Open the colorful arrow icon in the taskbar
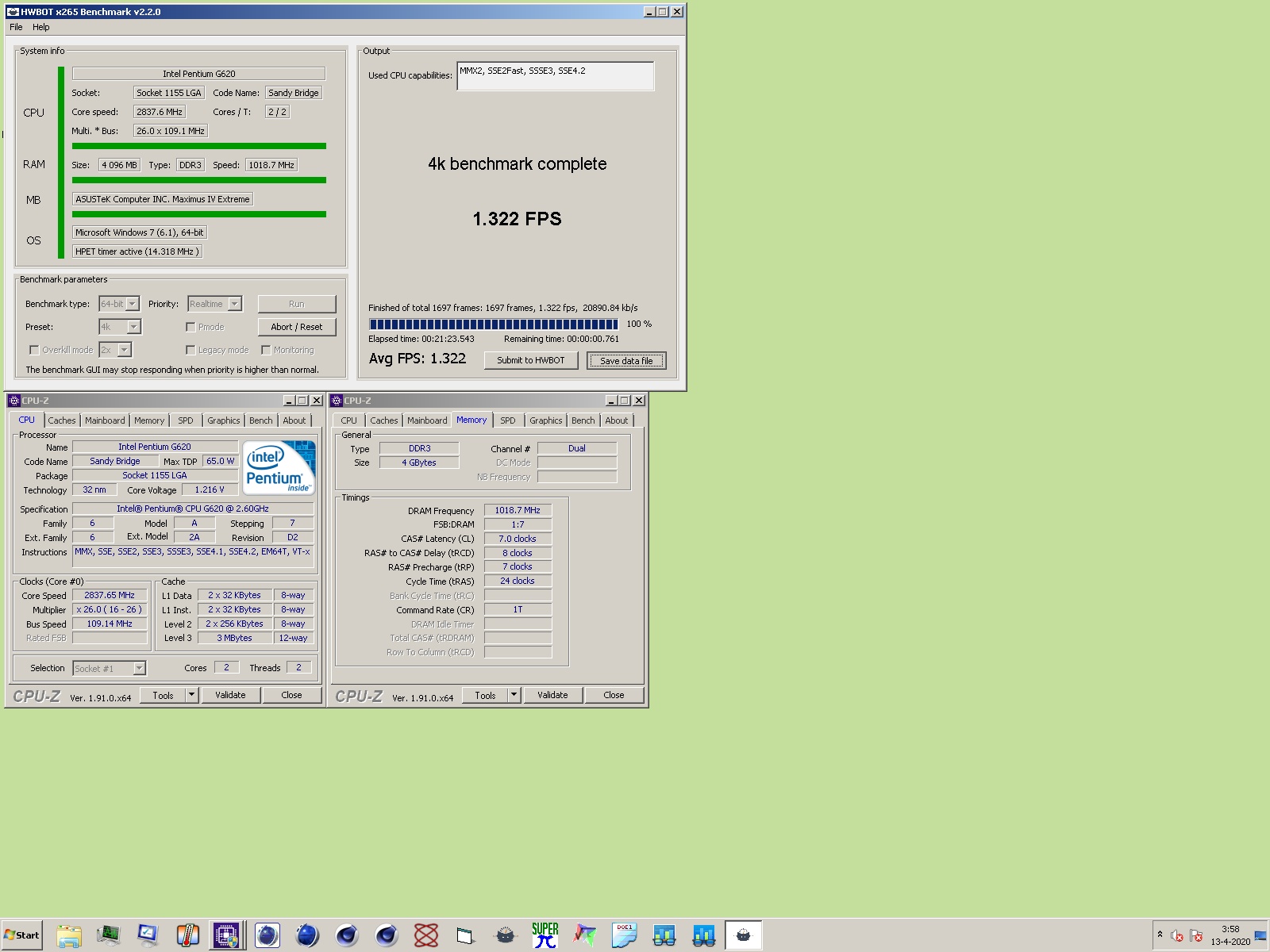 point(585,935)
